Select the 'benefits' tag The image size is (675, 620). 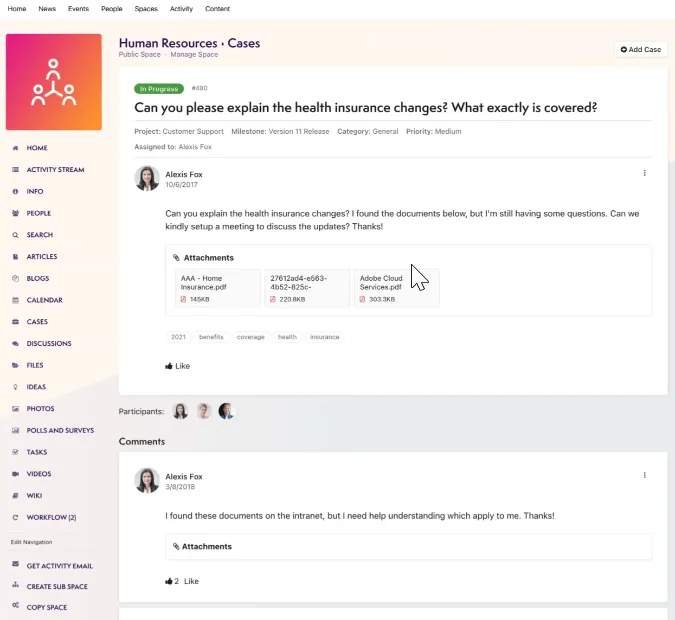[211, 337]
